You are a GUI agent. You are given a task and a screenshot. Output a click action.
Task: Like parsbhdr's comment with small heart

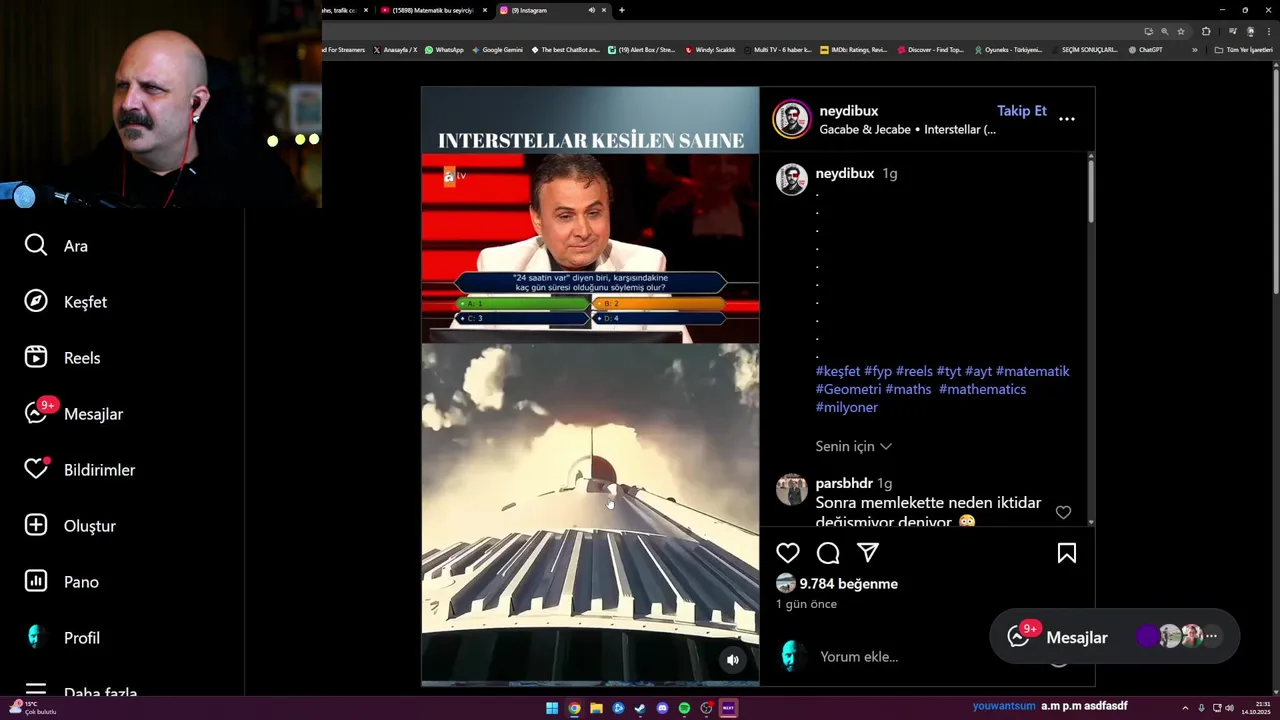1063,512
